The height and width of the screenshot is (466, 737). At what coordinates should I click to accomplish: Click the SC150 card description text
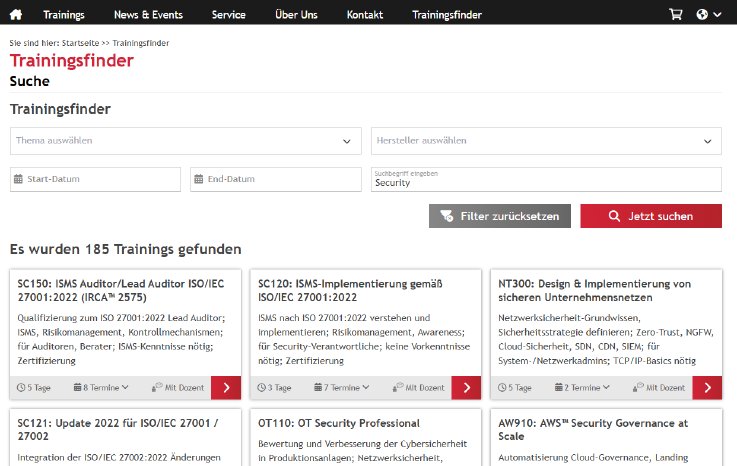coord(121,339)
